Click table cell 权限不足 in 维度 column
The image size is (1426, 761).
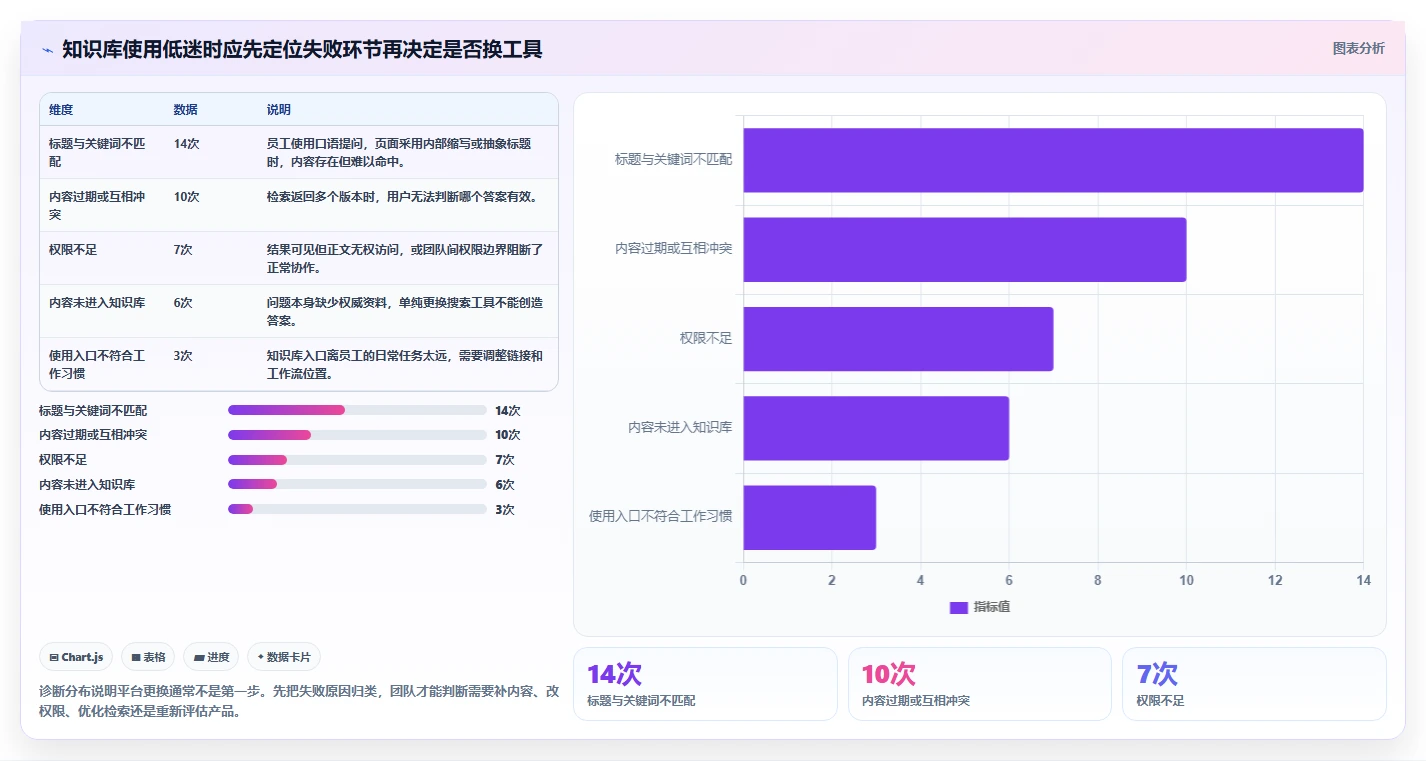[73, 250]
